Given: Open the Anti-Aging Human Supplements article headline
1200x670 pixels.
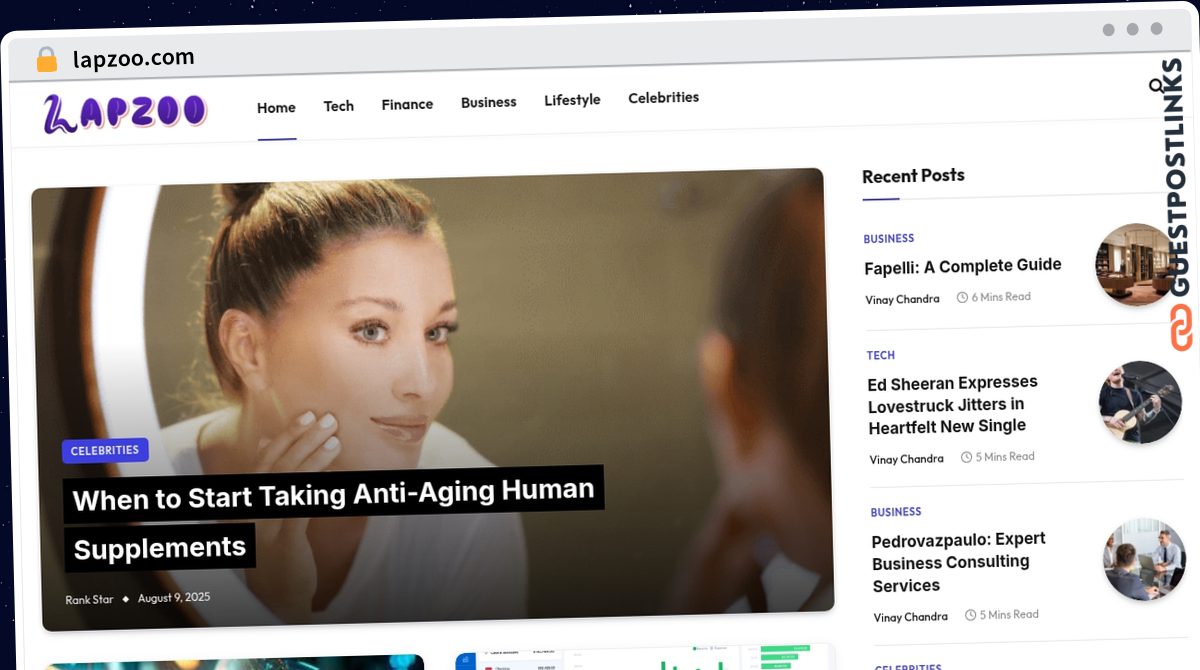Looking at the screenshot, I should pos(333,496).
